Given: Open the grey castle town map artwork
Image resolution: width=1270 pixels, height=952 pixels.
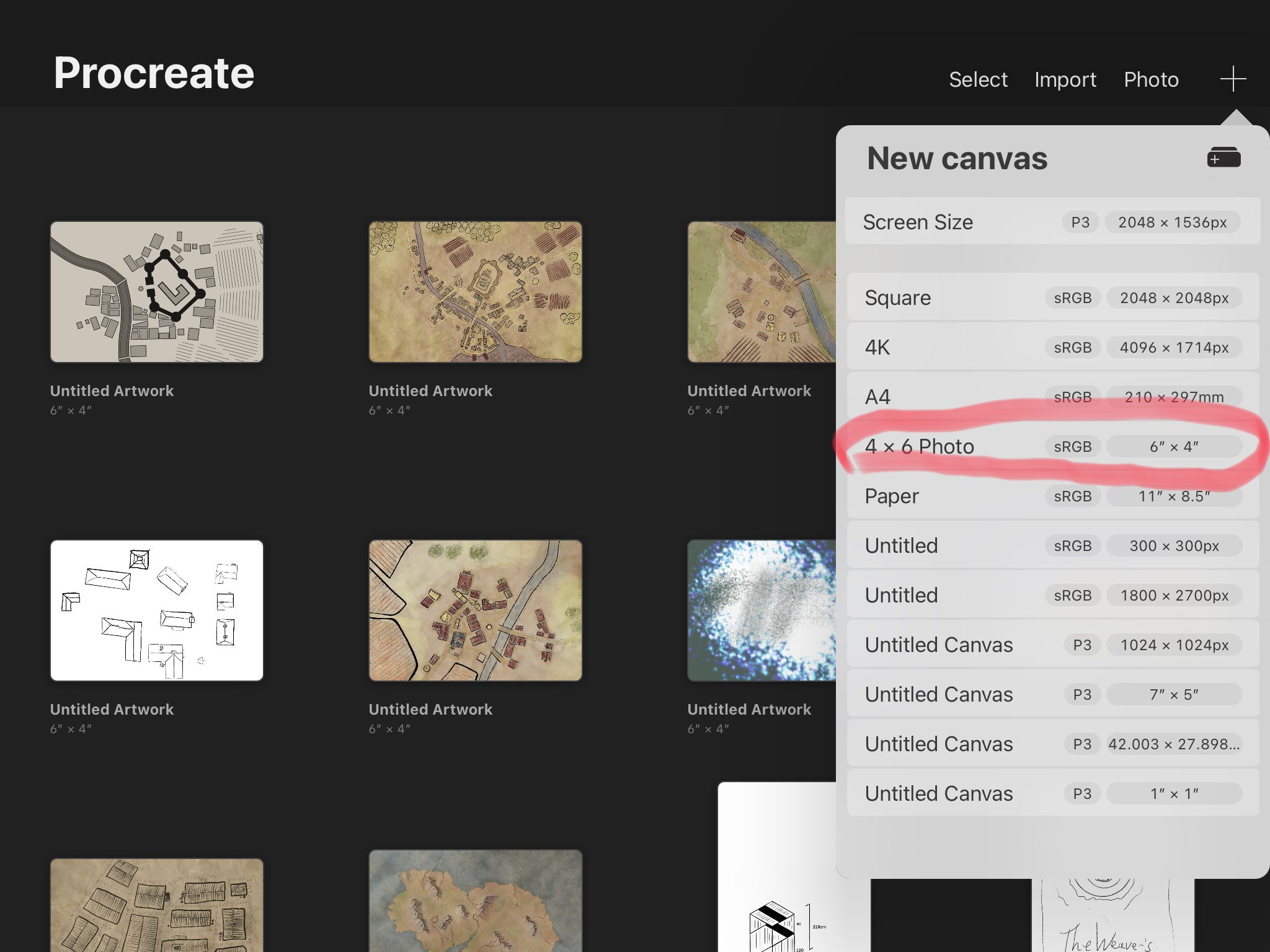Looking at the screenshot, I should (x=157, y=292).
